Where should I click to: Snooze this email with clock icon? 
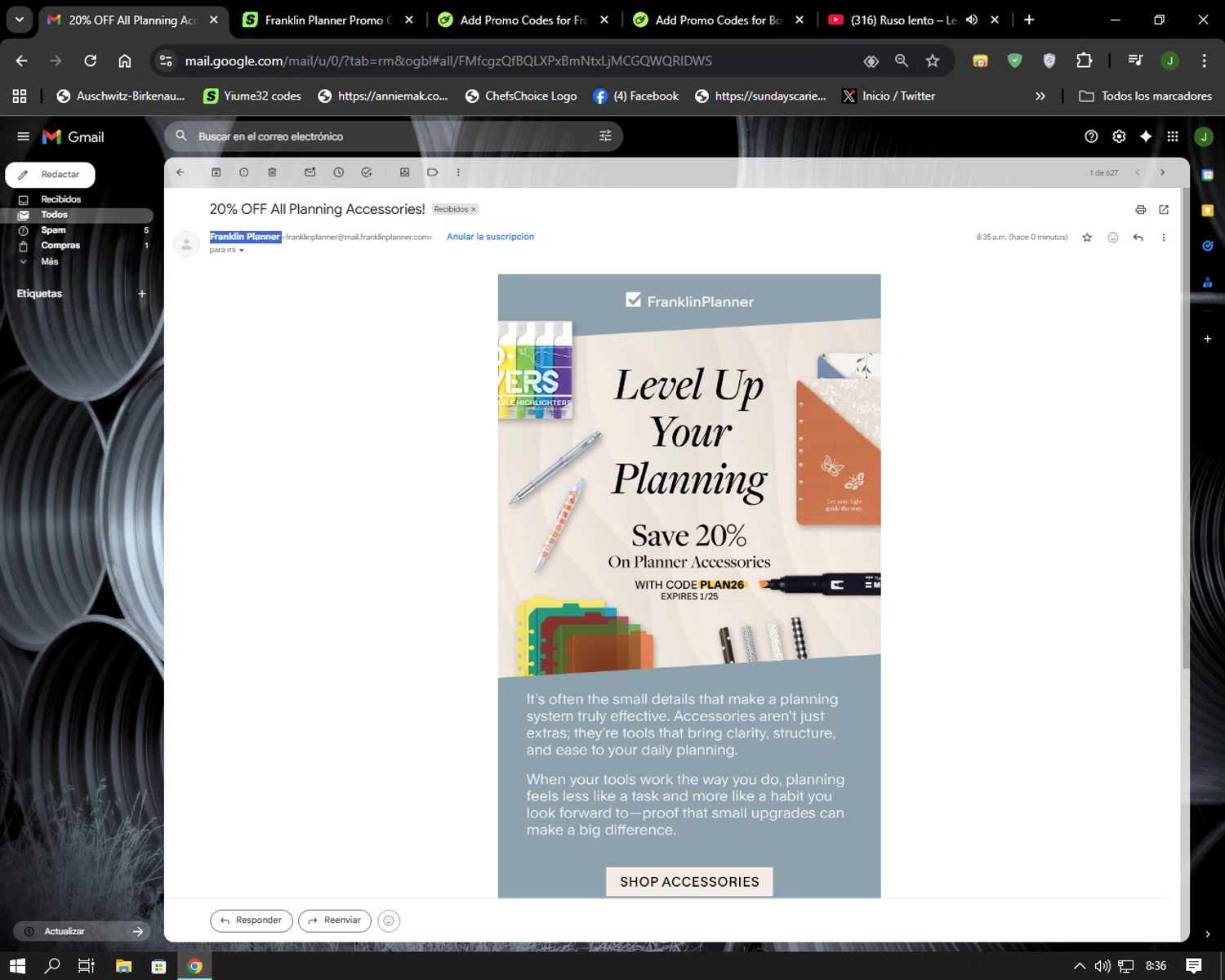[339, 172]
